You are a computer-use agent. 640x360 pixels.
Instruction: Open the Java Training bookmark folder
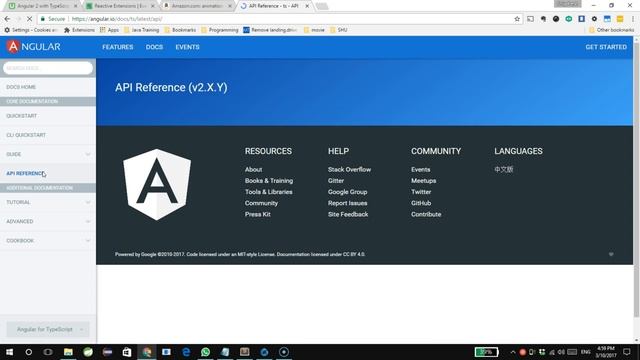(142, 30)
